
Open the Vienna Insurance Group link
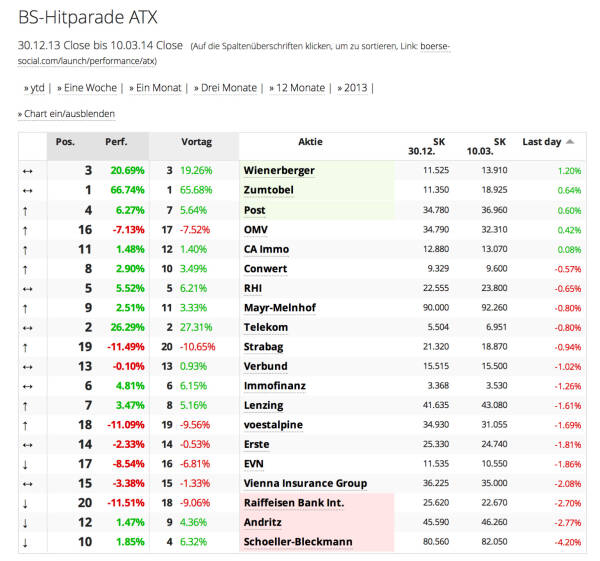point(305,484)
